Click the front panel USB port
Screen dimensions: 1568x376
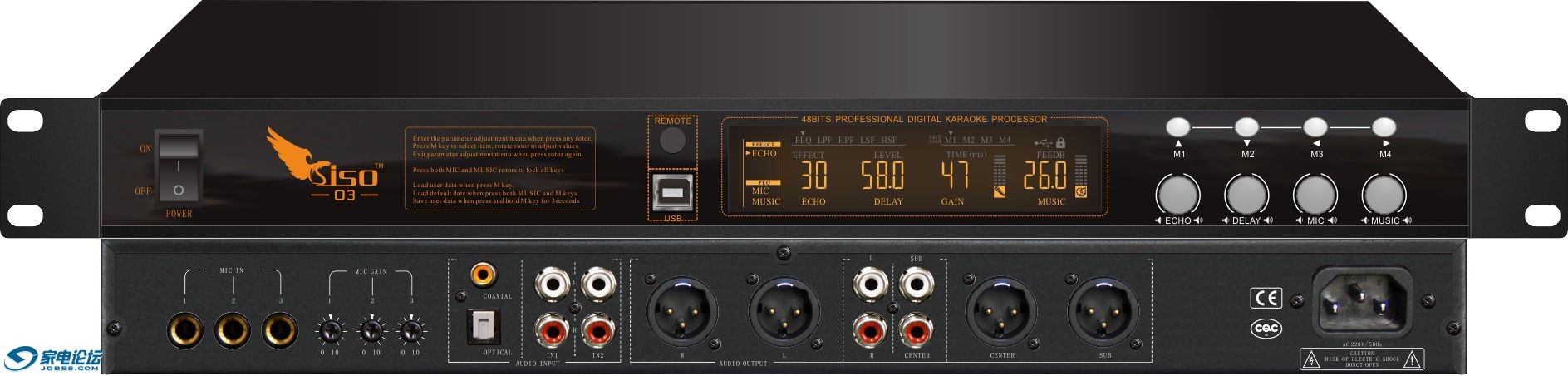point(672,193)
